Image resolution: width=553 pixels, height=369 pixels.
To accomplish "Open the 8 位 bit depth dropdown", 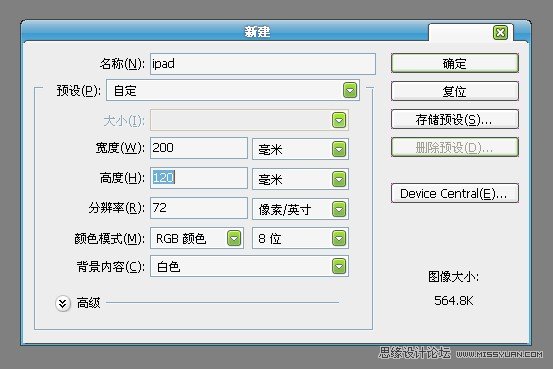I will tap(300, 238).
